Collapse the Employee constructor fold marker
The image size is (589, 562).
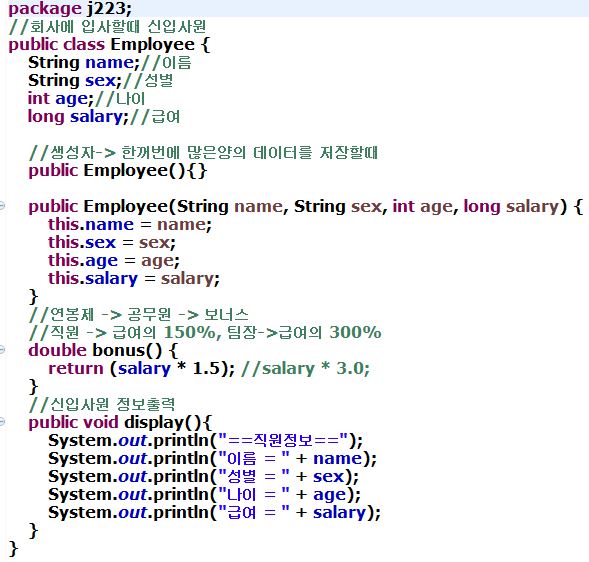pos(2,206)
